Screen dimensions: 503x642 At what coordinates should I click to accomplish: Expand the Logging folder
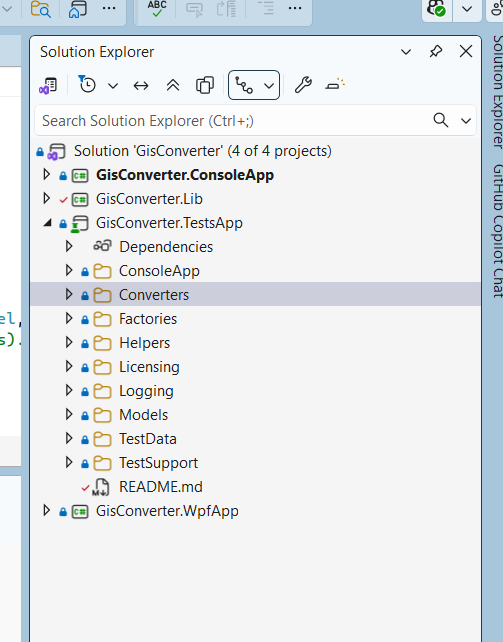pyautogui.click(x=69, y=391)
